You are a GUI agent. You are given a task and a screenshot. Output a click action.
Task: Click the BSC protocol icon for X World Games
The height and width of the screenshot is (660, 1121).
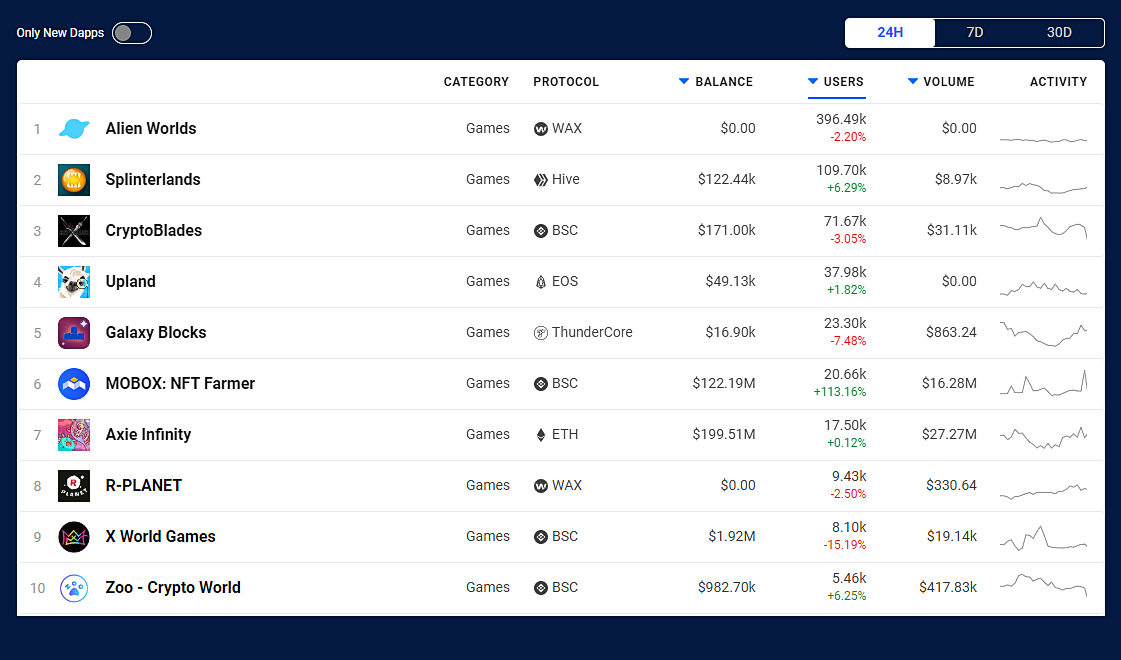(540, 537)
